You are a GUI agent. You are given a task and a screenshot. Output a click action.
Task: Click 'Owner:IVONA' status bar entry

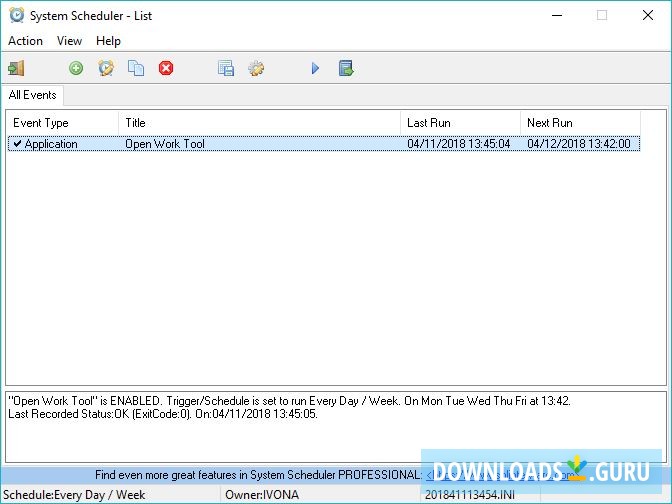click(x=262, y=495)
